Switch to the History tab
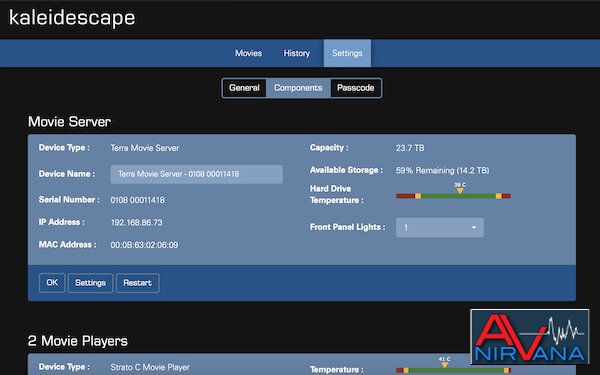The image size is (600, 375). (x=297, y=53)
